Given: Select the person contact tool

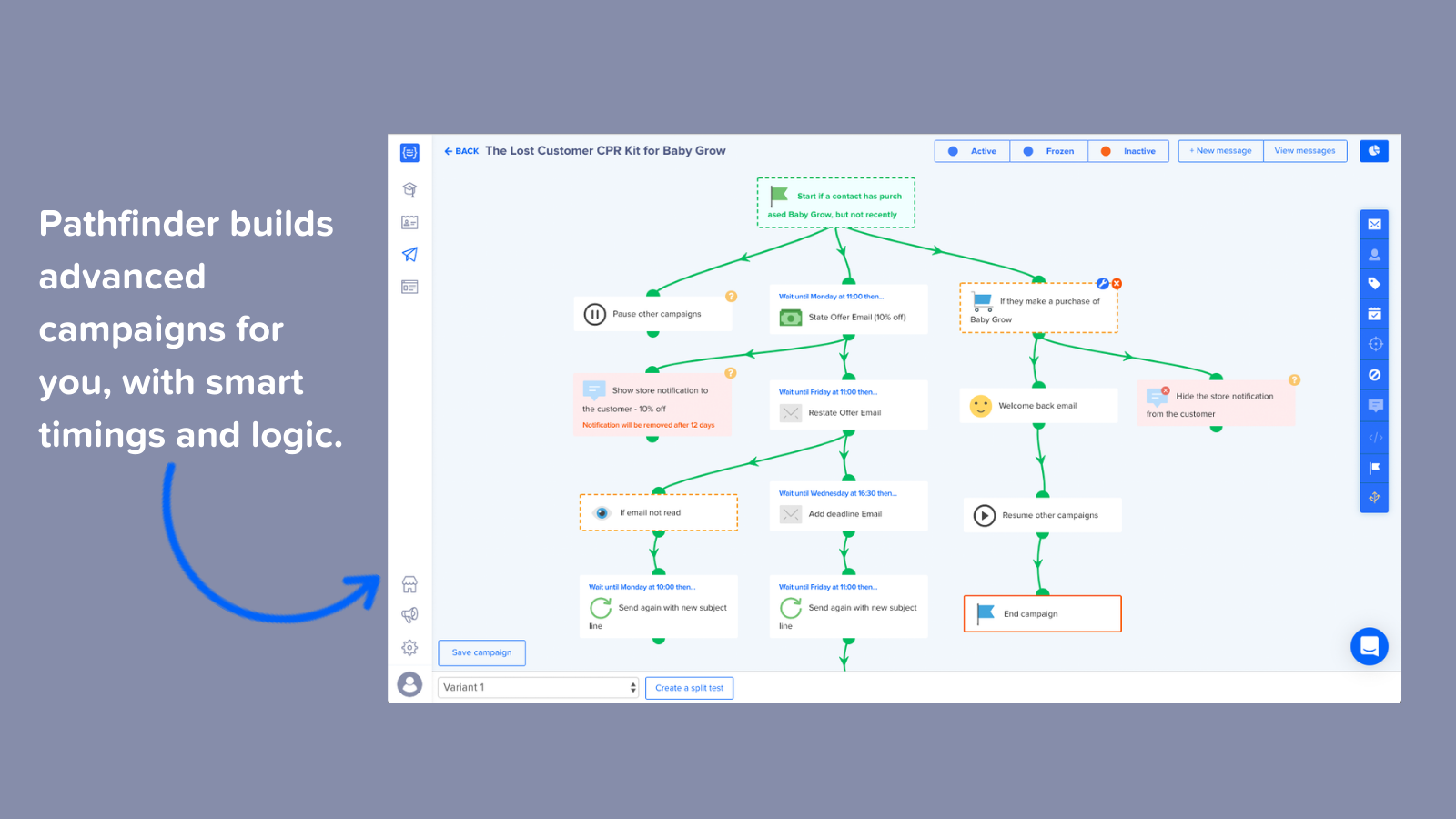Looking at the screenshot, I should (x=1374, y=255).
